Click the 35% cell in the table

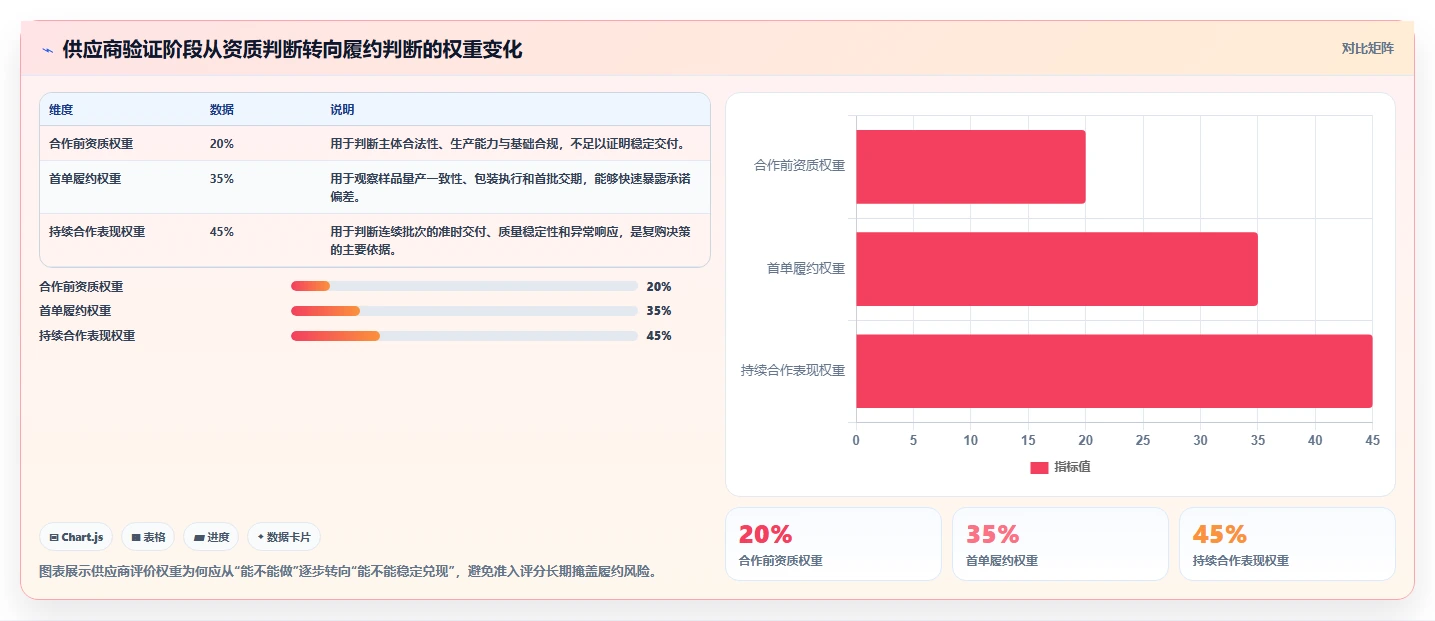222,179
